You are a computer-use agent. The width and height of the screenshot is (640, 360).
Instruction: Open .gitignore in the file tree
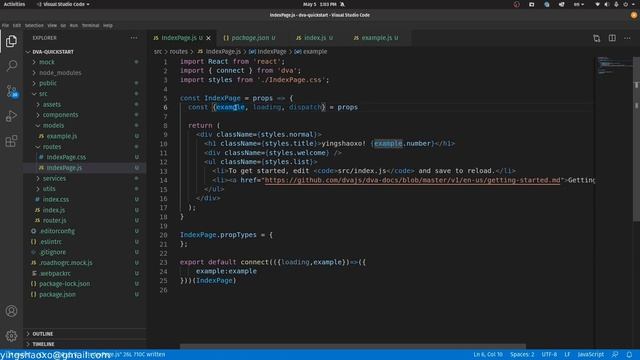tap(53, 252)
